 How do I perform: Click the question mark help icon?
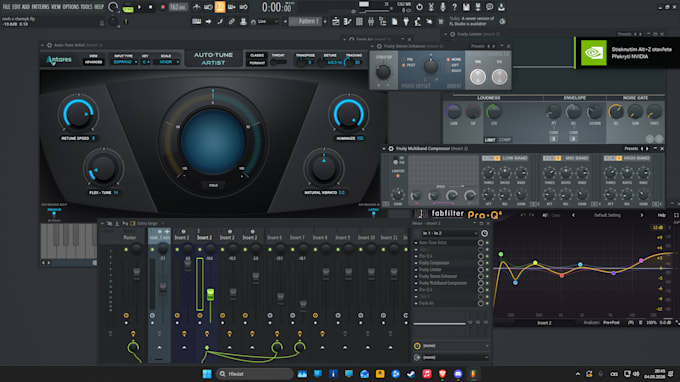tap(454, 7)
